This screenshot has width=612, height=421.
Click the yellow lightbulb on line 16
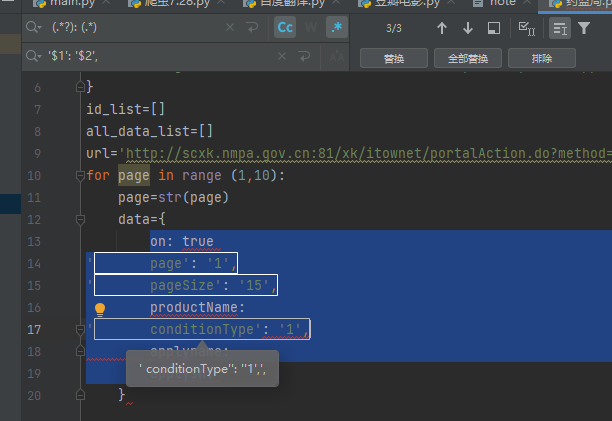100,309
